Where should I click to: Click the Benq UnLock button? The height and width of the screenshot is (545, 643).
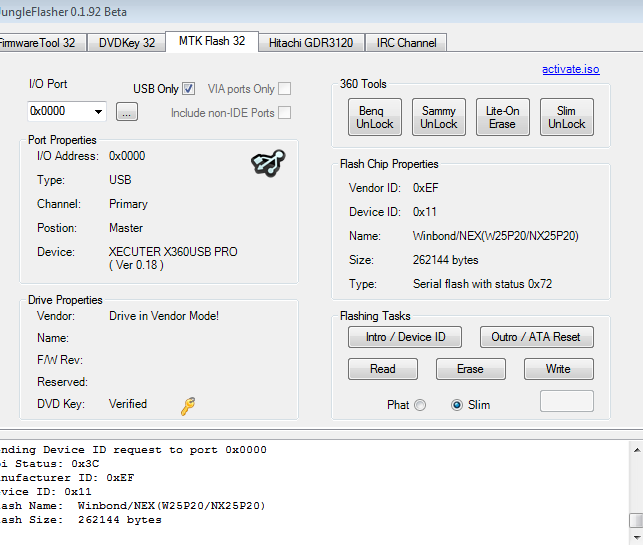point(375,117)
